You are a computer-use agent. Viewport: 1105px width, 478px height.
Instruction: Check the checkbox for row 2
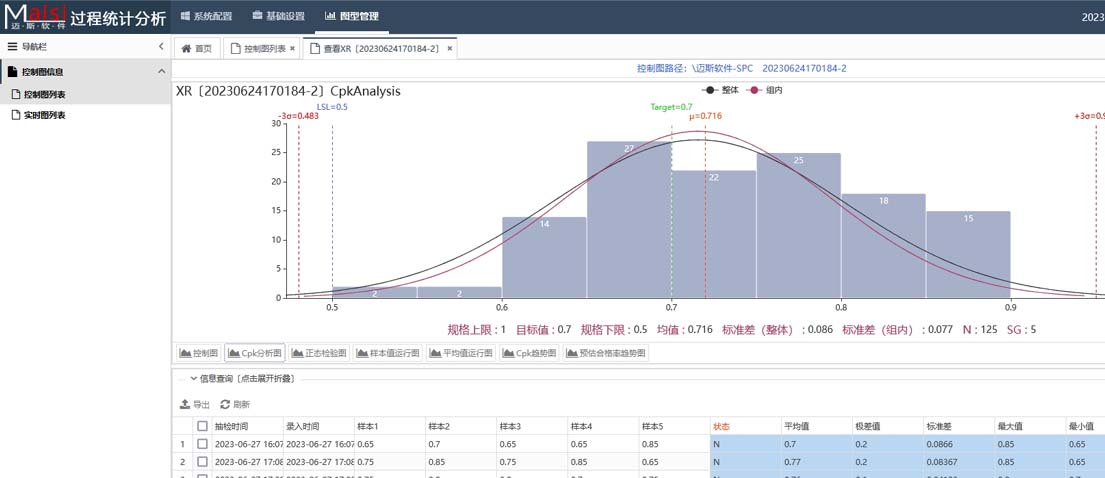pyautogui.click(x=202, y=462)
